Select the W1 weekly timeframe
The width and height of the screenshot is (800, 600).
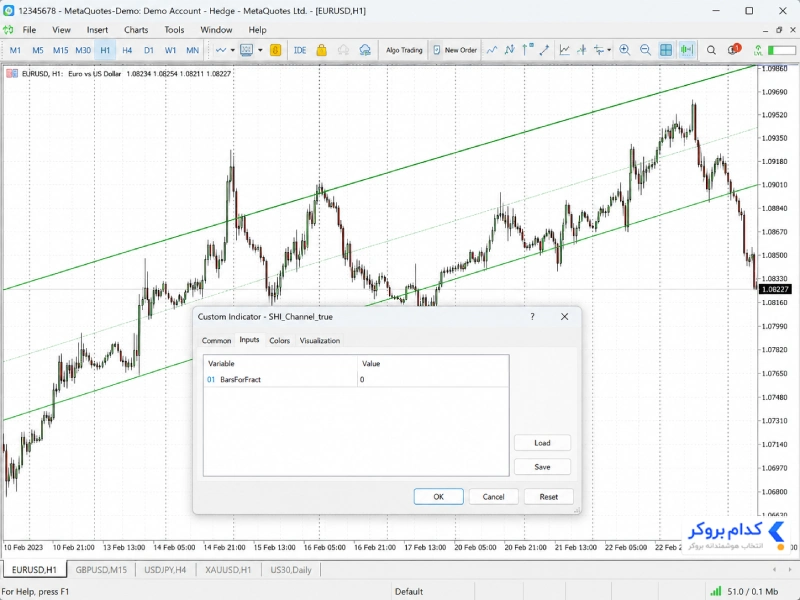click(170, 50)
